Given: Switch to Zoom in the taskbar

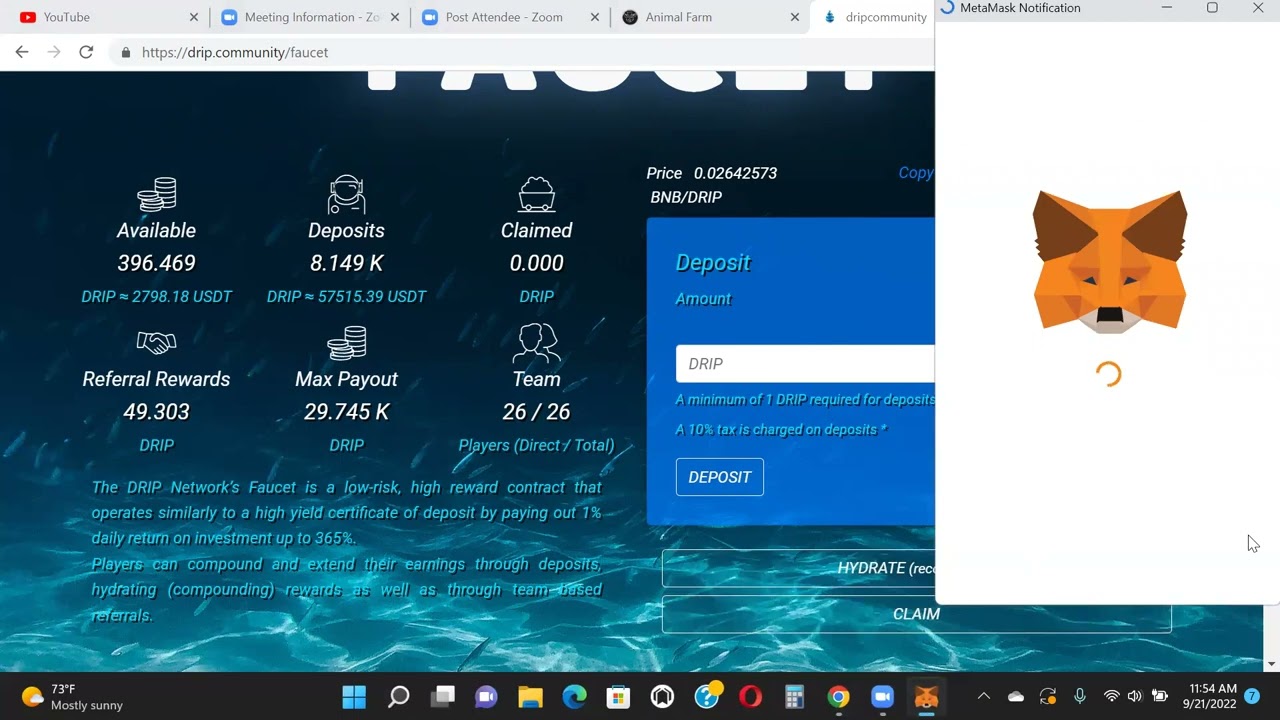Looking at the screenshot, I should point(882,696).
